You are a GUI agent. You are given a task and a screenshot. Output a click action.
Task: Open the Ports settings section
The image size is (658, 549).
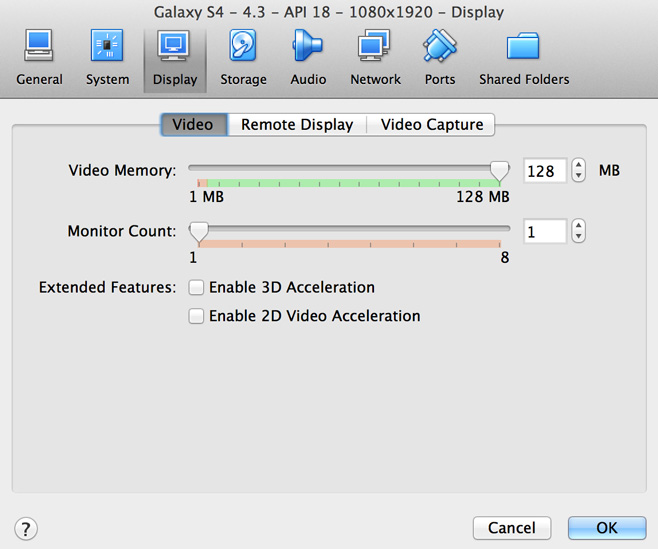pos(440,59)
